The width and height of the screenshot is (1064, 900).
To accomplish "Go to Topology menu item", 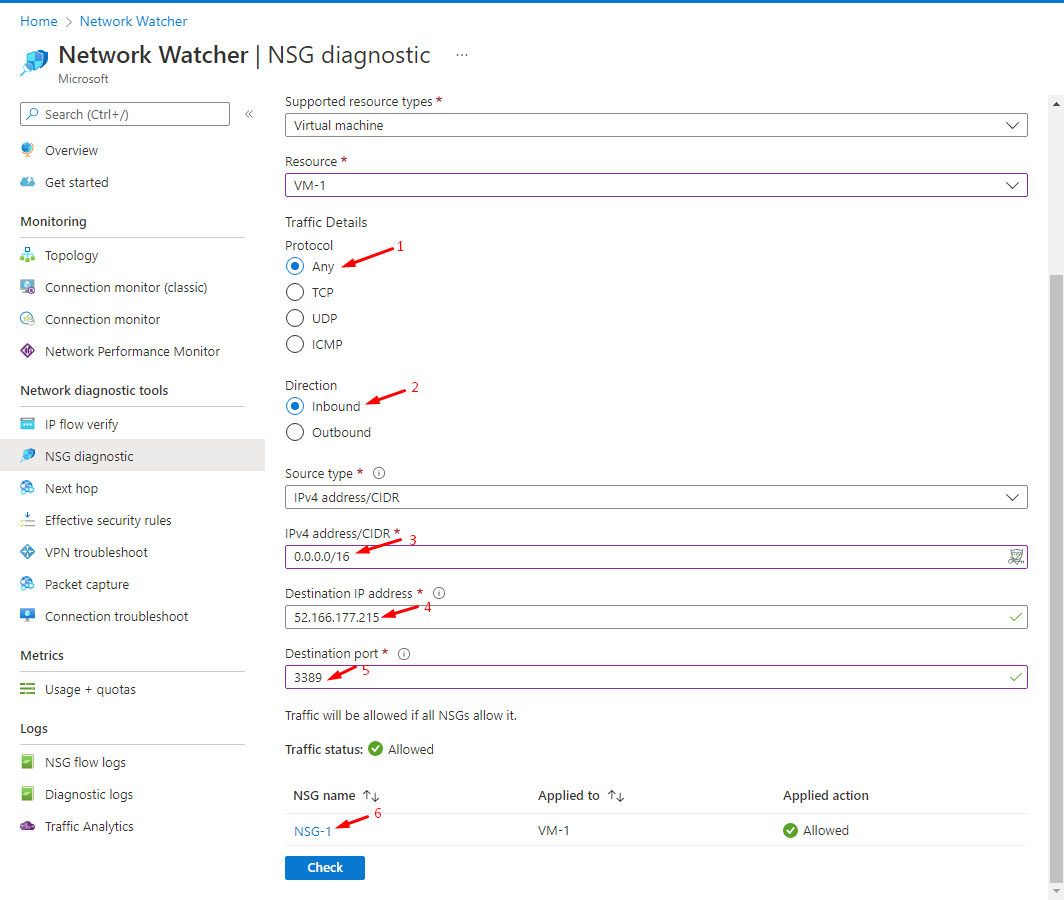I will [71, 255].
